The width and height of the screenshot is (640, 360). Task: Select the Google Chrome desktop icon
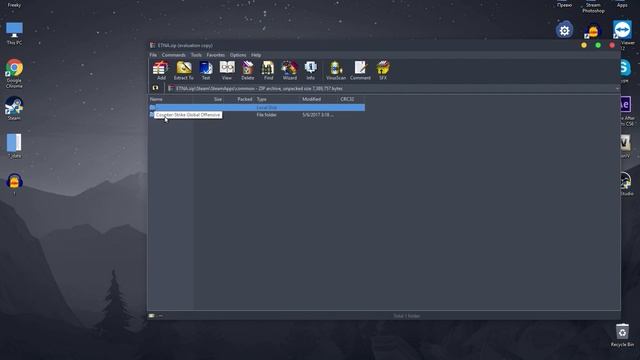pyautogui.click(x=14, y=73)
